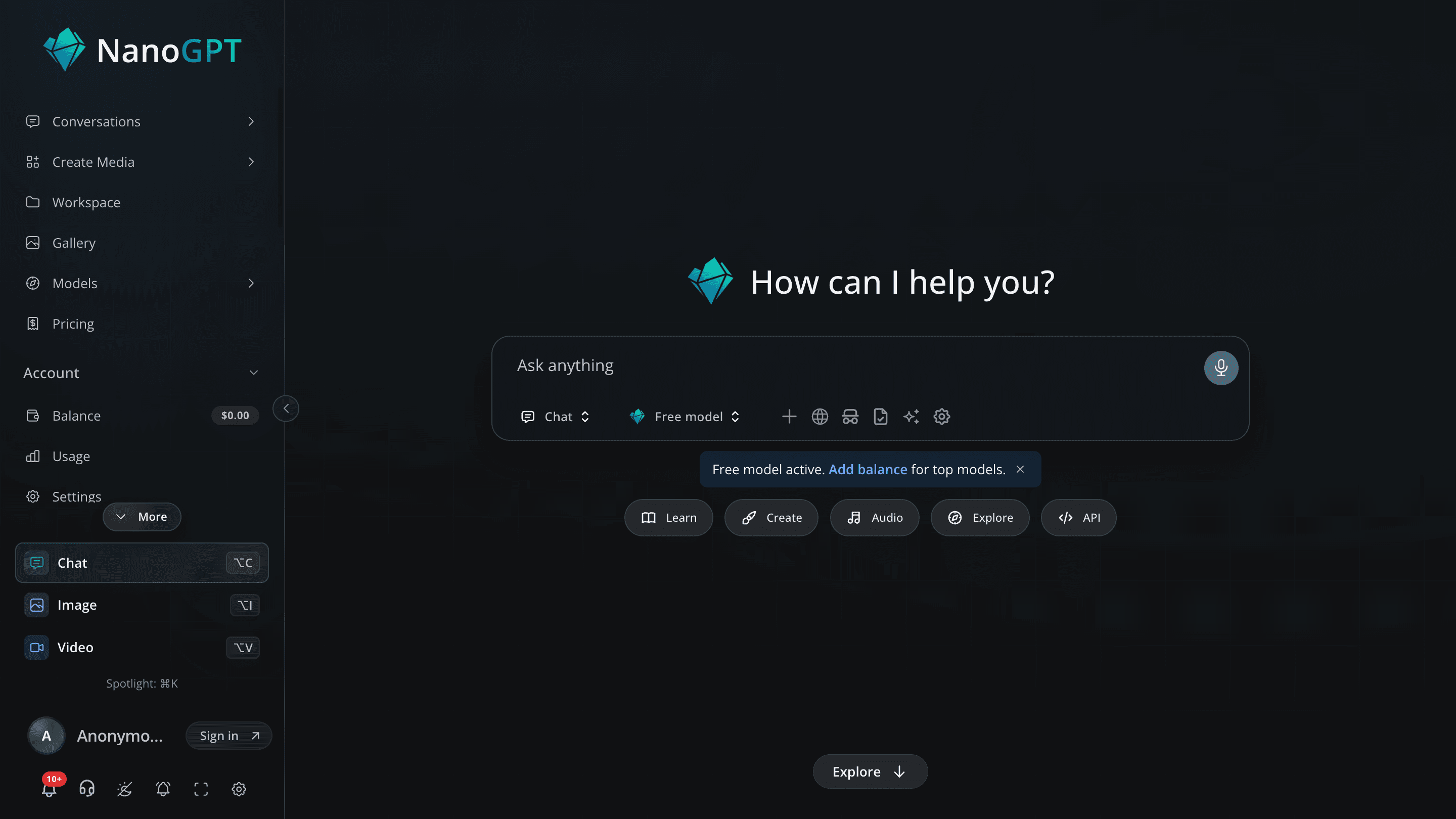
Task: Click the Anonymo... username text
Action: pyautogui.click(x=120, y=736)
